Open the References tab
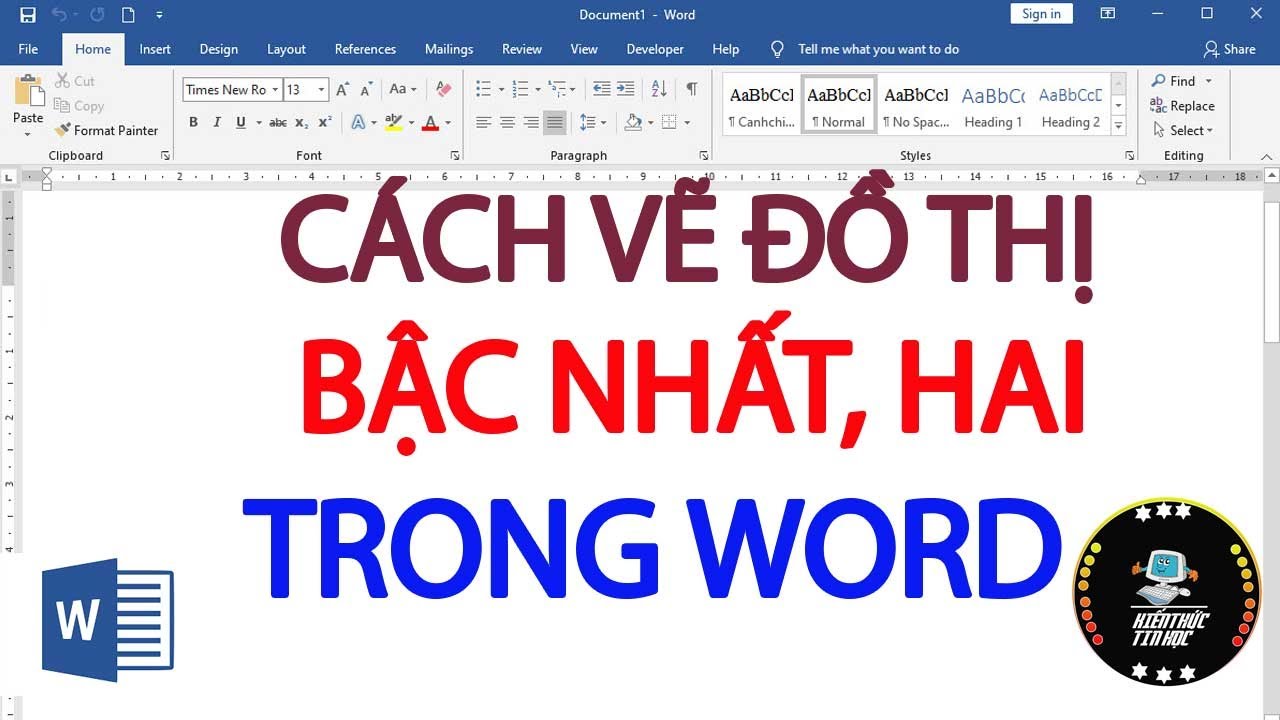The width and height of the screenshot is (1280, 720). (365, 49)
